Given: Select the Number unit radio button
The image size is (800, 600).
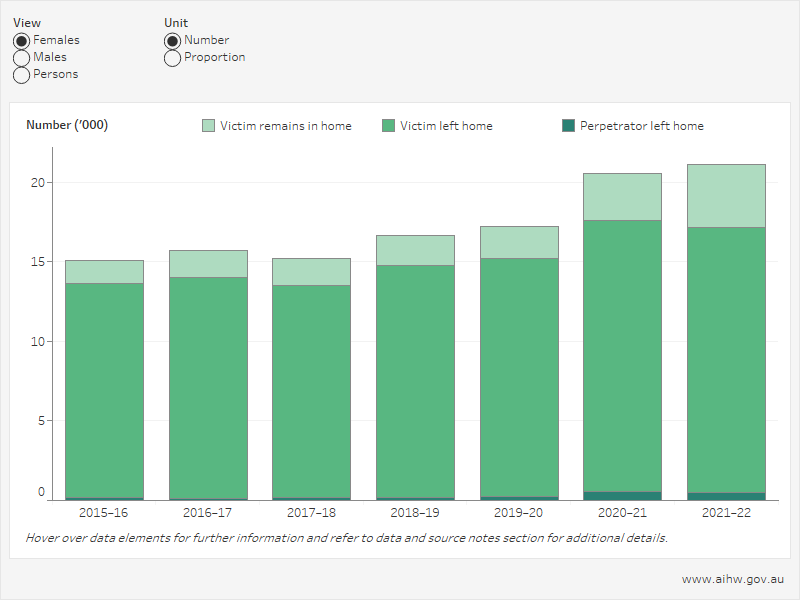Looking at the screenshot, I should point(172,41).
